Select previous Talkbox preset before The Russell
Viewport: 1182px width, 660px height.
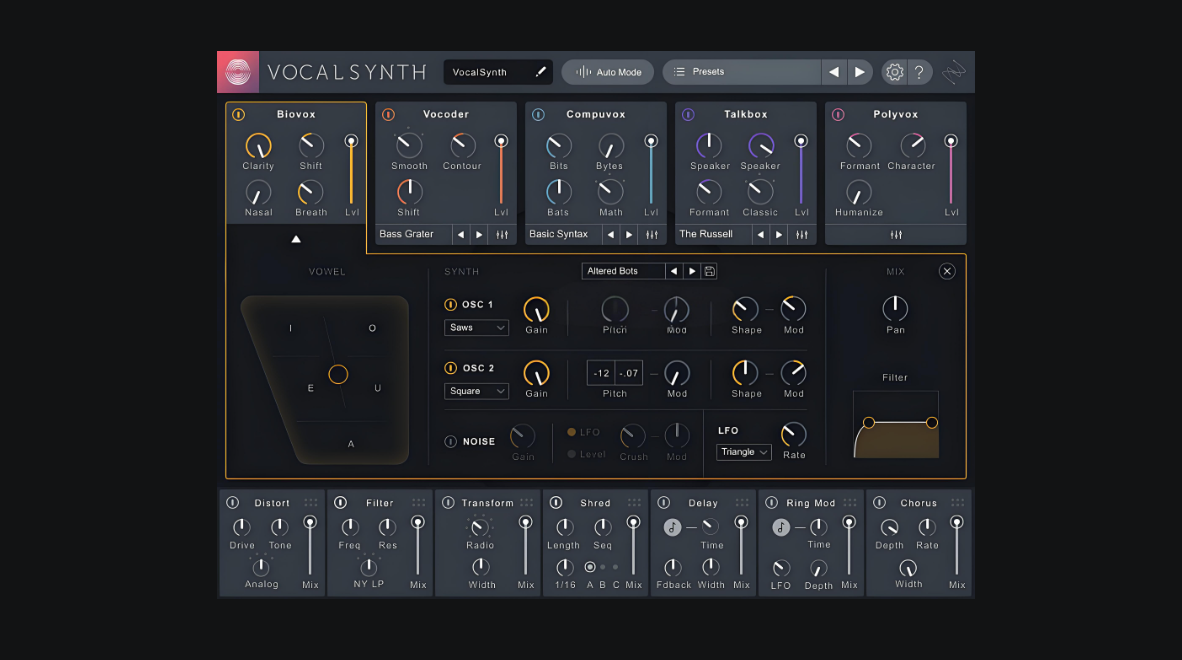pos(761,234)
